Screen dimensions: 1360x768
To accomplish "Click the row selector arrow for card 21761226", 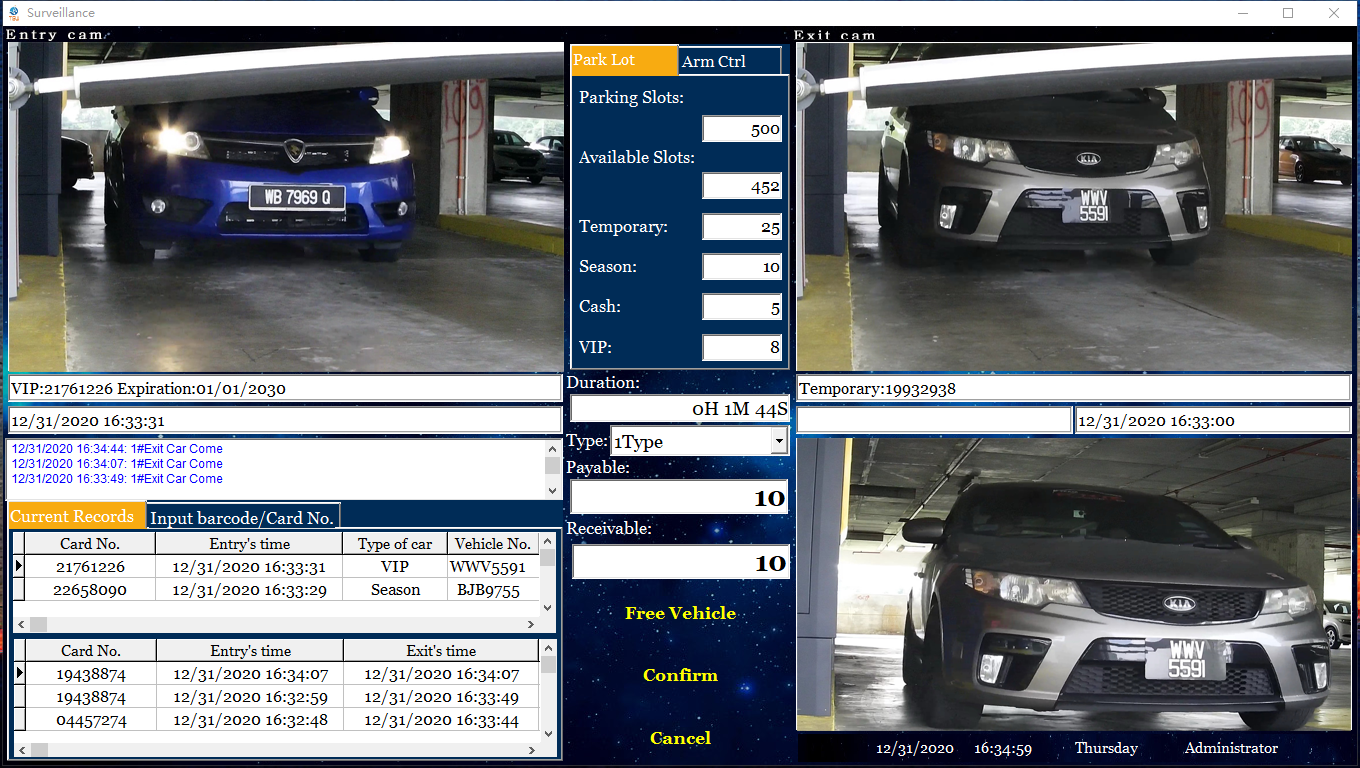I will pos(18,567).
